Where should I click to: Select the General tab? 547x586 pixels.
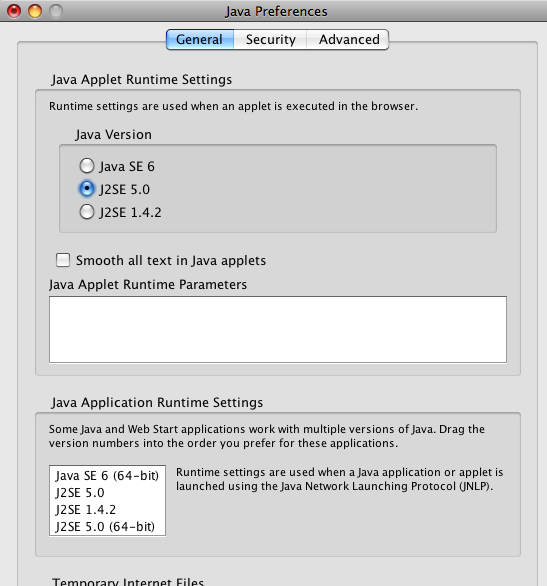(200, 40)
